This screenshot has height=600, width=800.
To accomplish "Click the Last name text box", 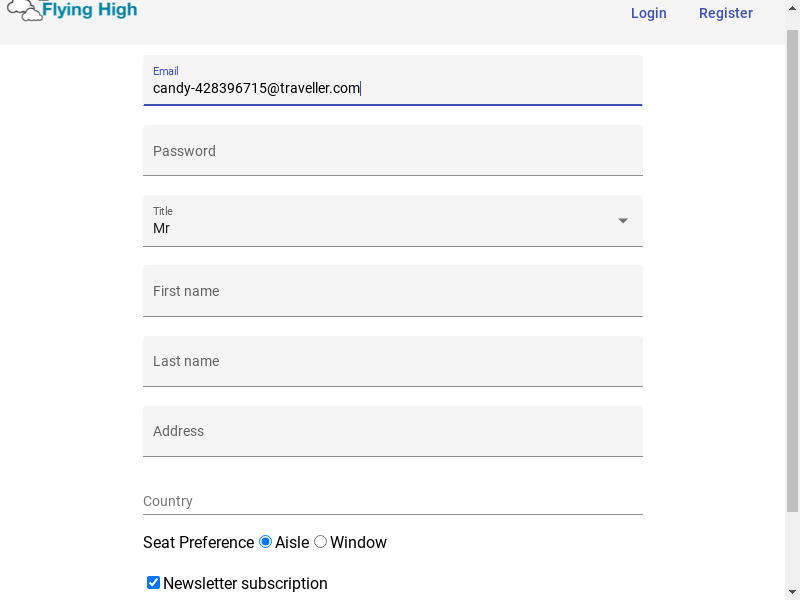I will (x=393, y=361).
